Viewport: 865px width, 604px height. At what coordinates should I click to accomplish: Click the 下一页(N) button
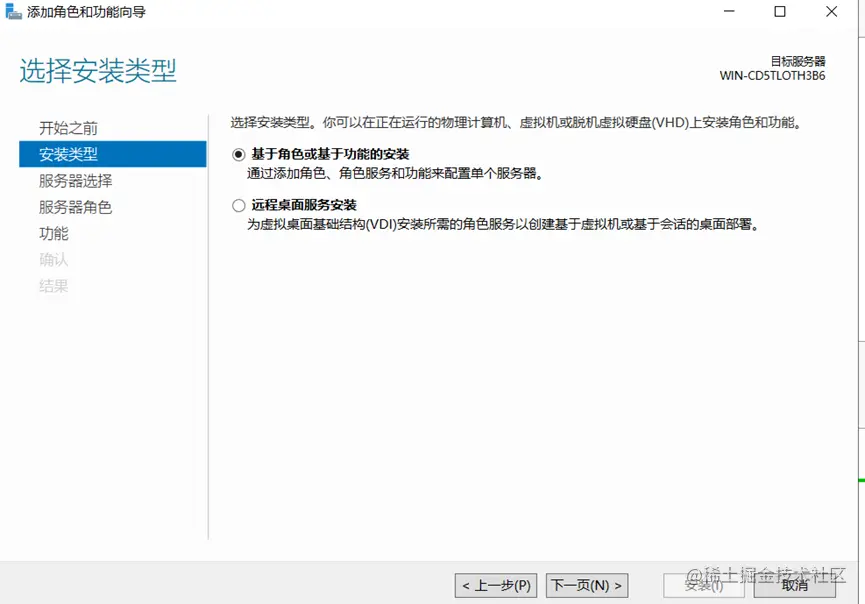pos(587,585)
